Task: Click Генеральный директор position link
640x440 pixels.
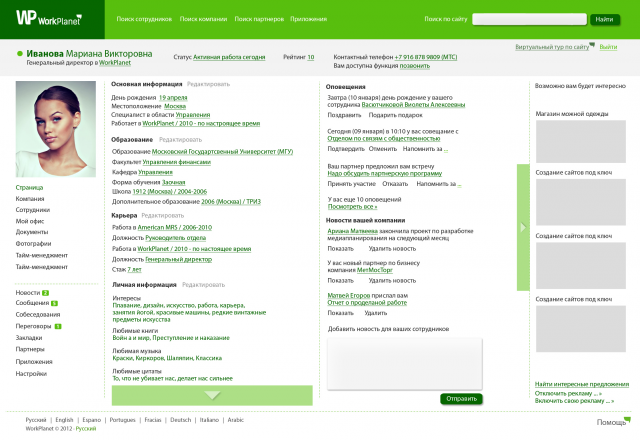Action: pyautogui.click(x=179, y=259)
